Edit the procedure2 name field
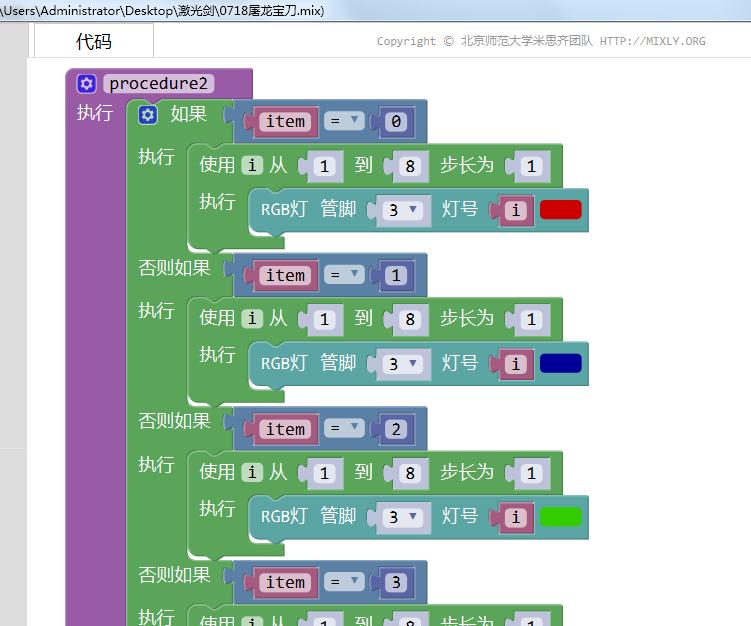The image size is (751, 626). point(159,84)
